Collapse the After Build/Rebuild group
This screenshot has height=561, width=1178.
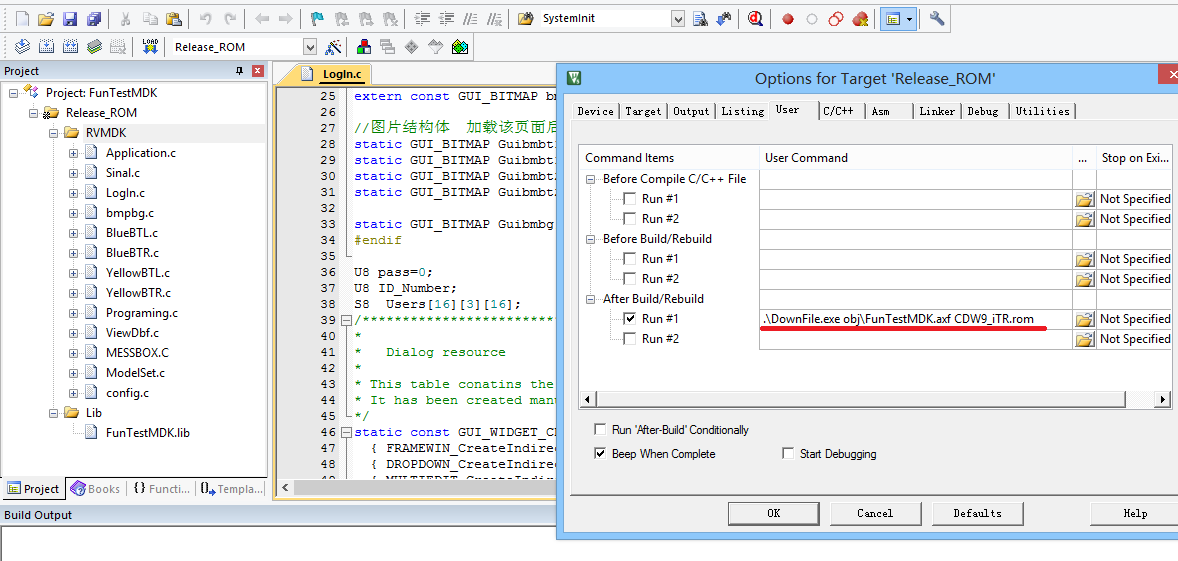click(592, 299)
